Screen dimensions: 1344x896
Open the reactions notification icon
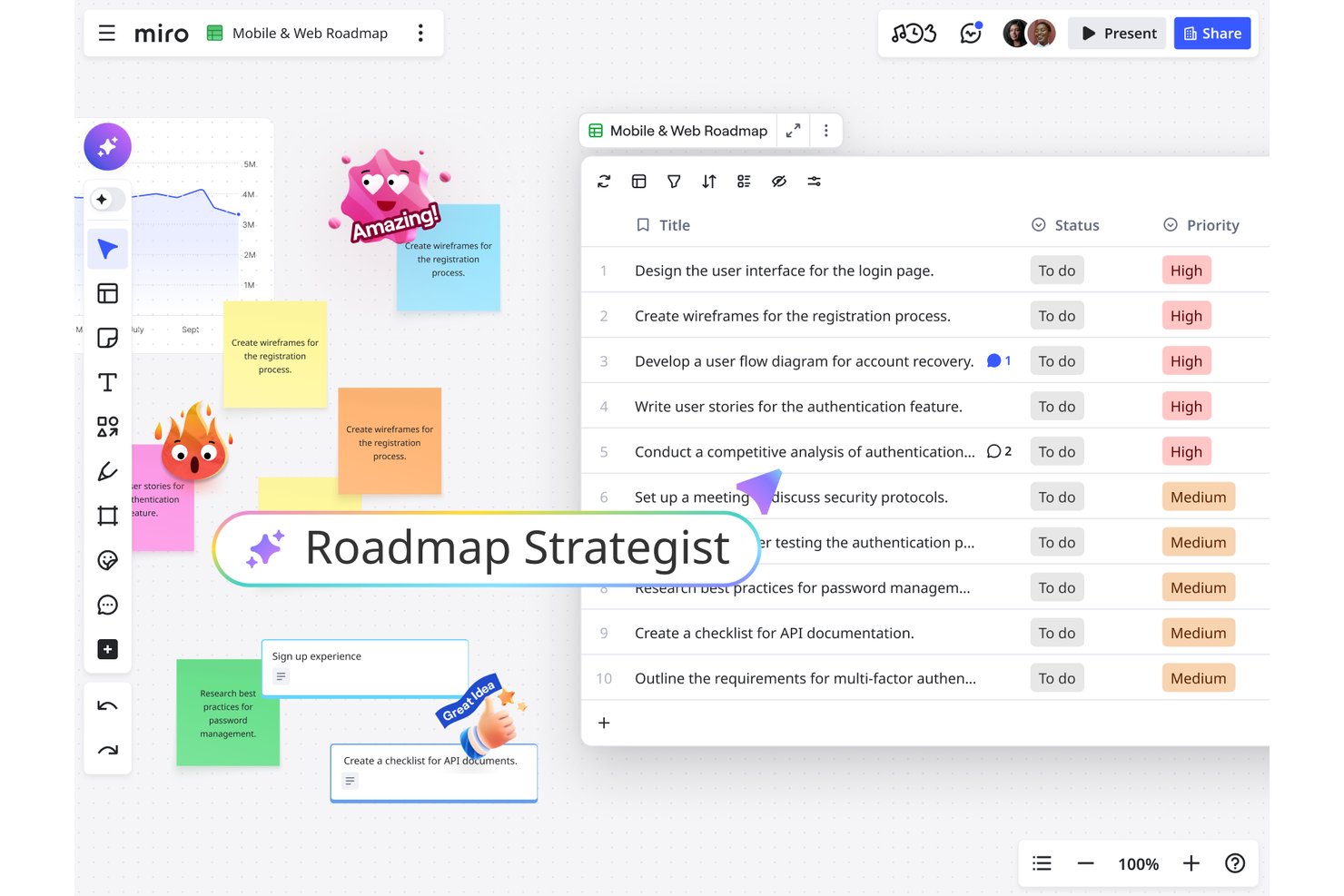coord(971,34)
